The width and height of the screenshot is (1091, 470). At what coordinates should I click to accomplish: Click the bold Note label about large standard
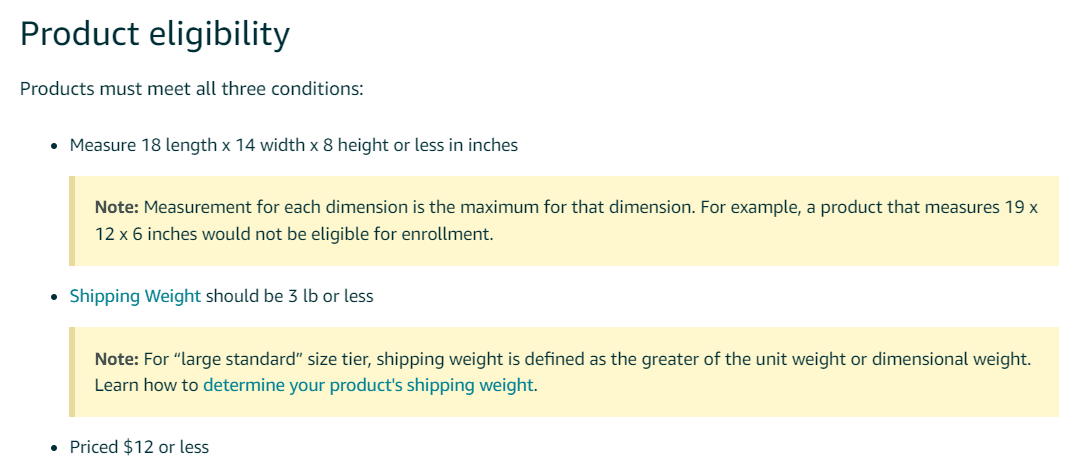pos(117,359)
